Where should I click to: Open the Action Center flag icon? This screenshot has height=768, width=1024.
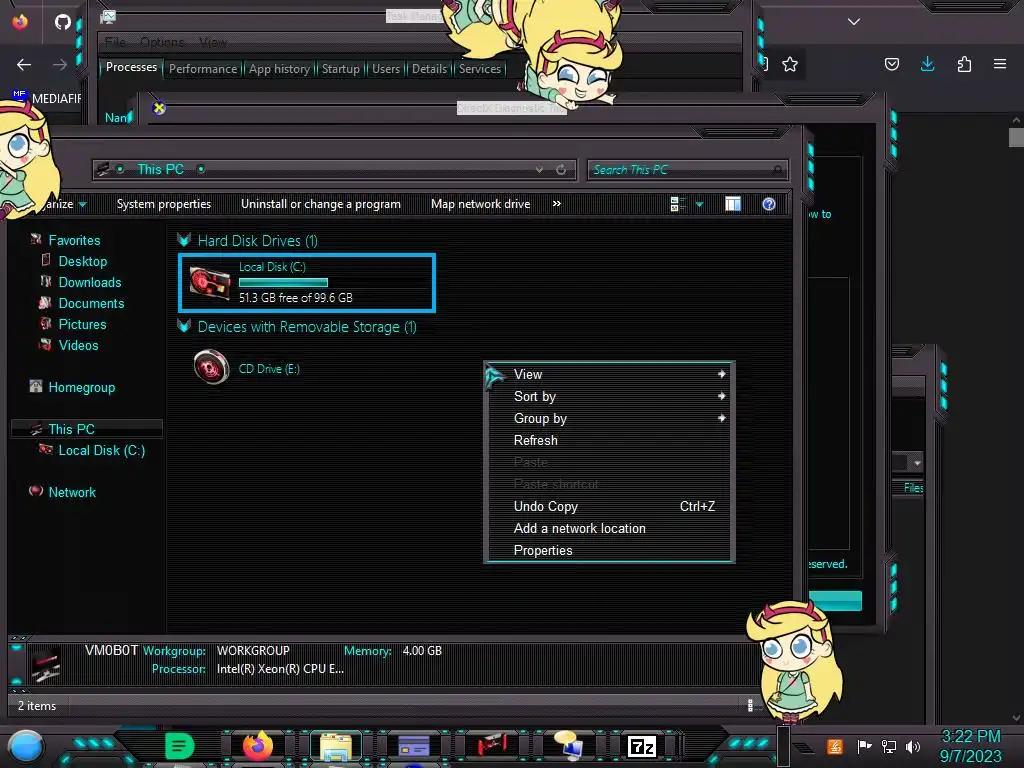click(864, 746)
